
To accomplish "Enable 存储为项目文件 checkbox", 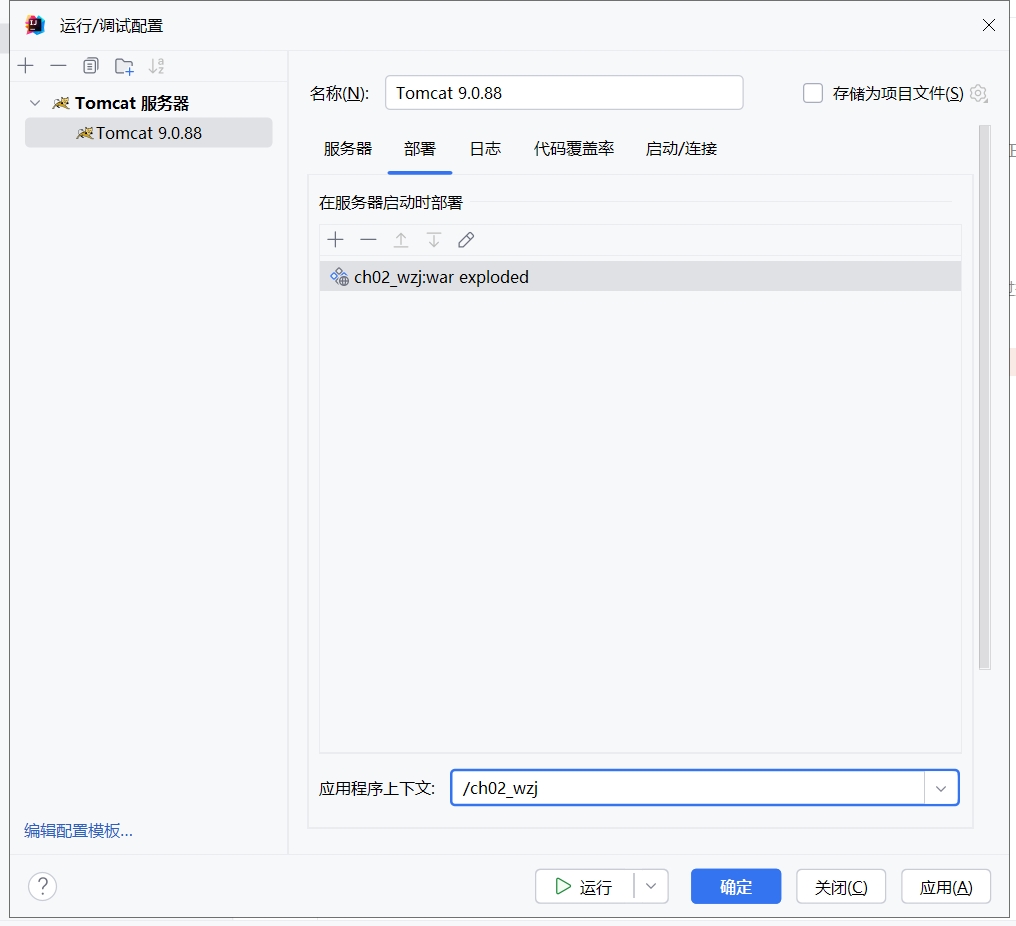I will pos(813,93).
